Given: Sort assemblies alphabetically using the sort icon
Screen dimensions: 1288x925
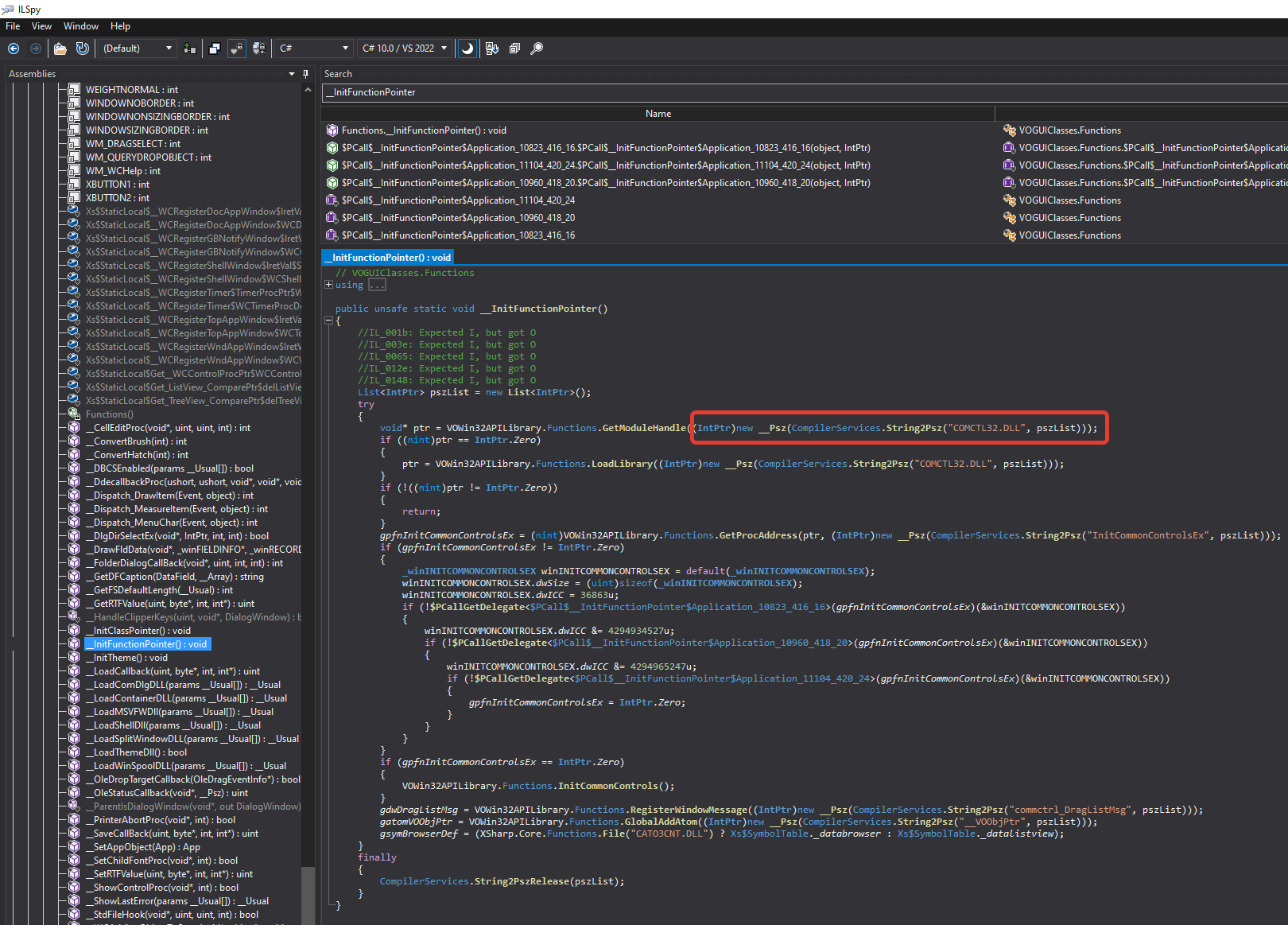Looking at the screenshot, I should (492, 49).
